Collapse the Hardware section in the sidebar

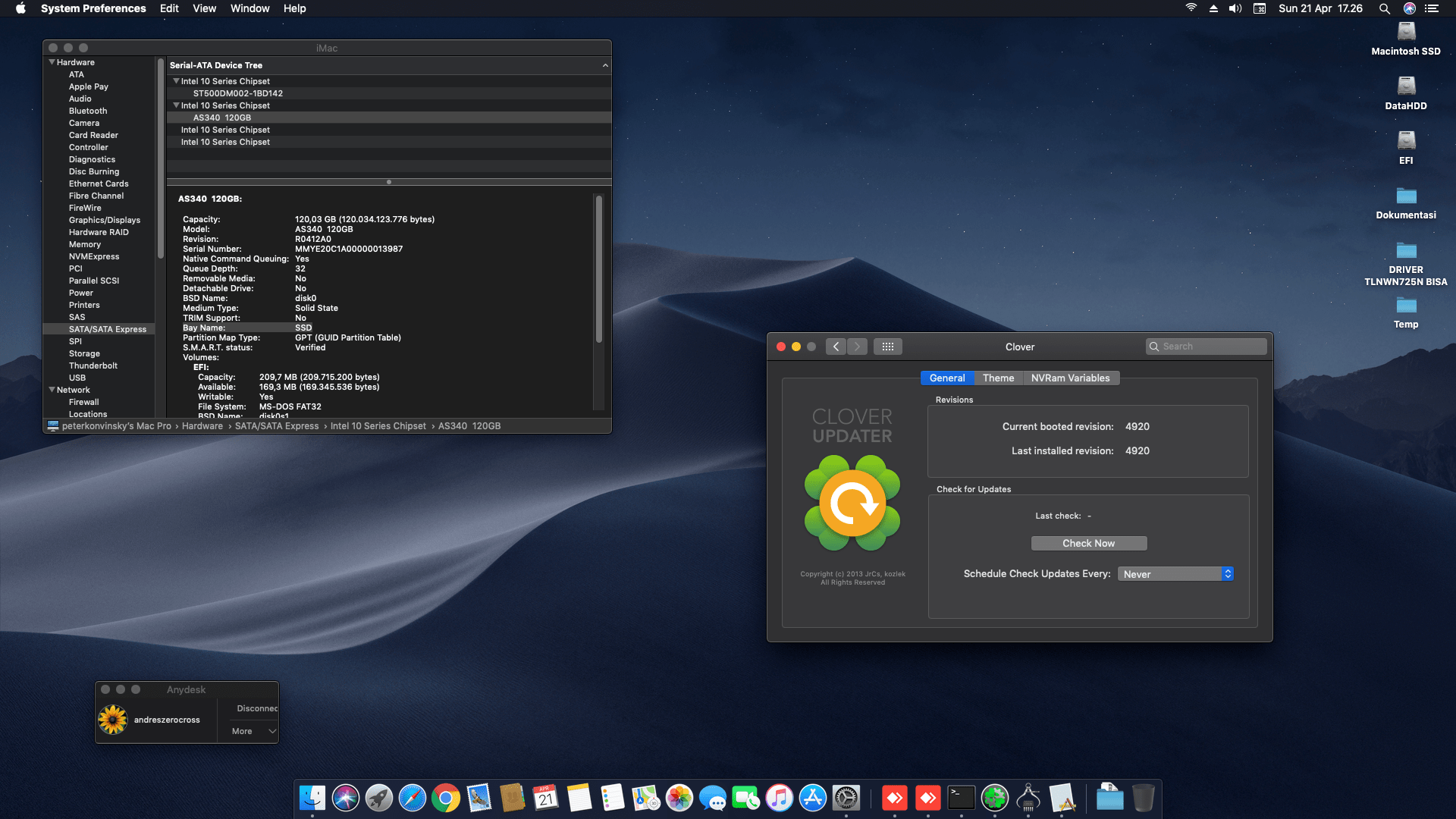point(52,62)
